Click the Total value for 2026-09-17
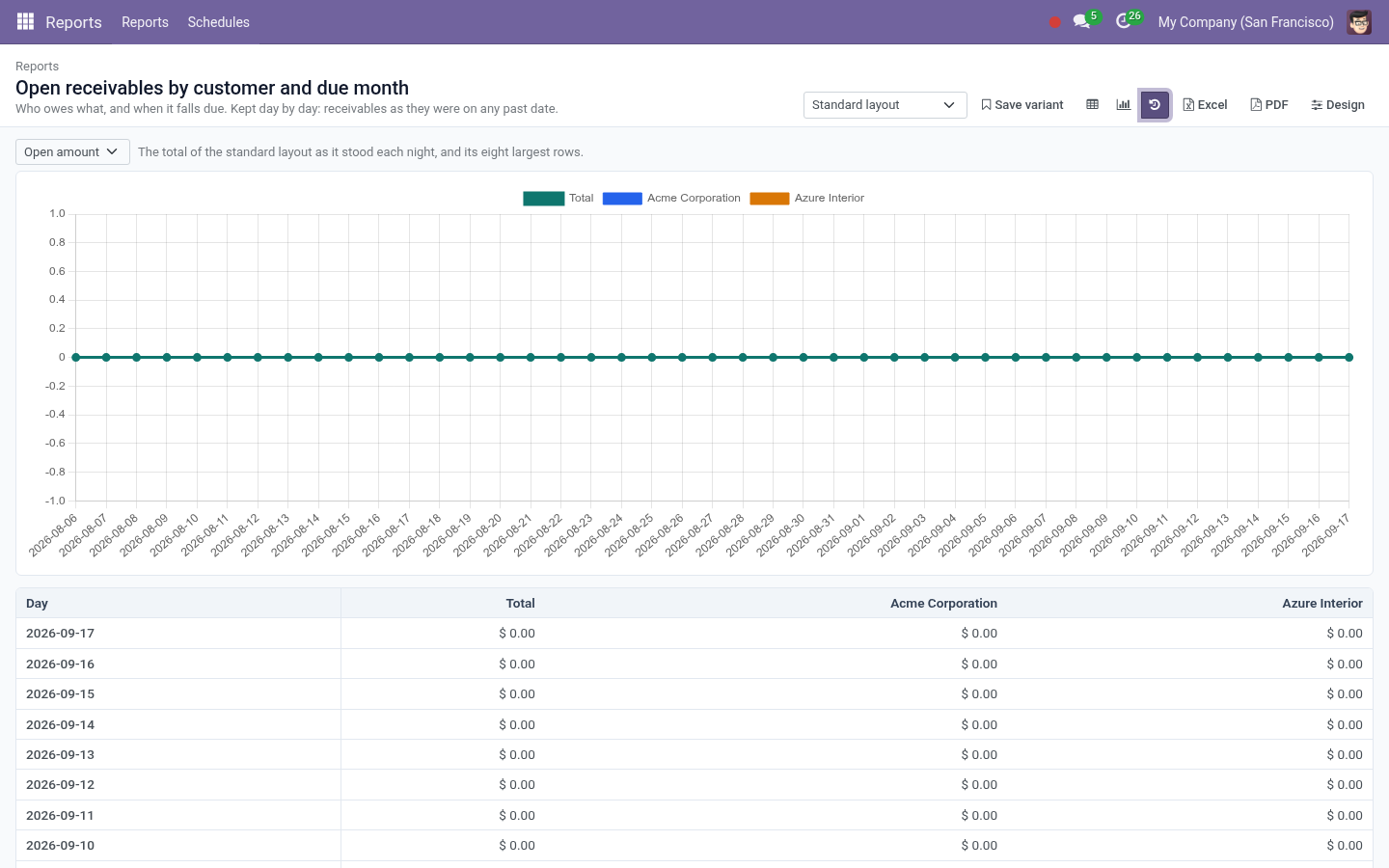 (x=517, y=634)
